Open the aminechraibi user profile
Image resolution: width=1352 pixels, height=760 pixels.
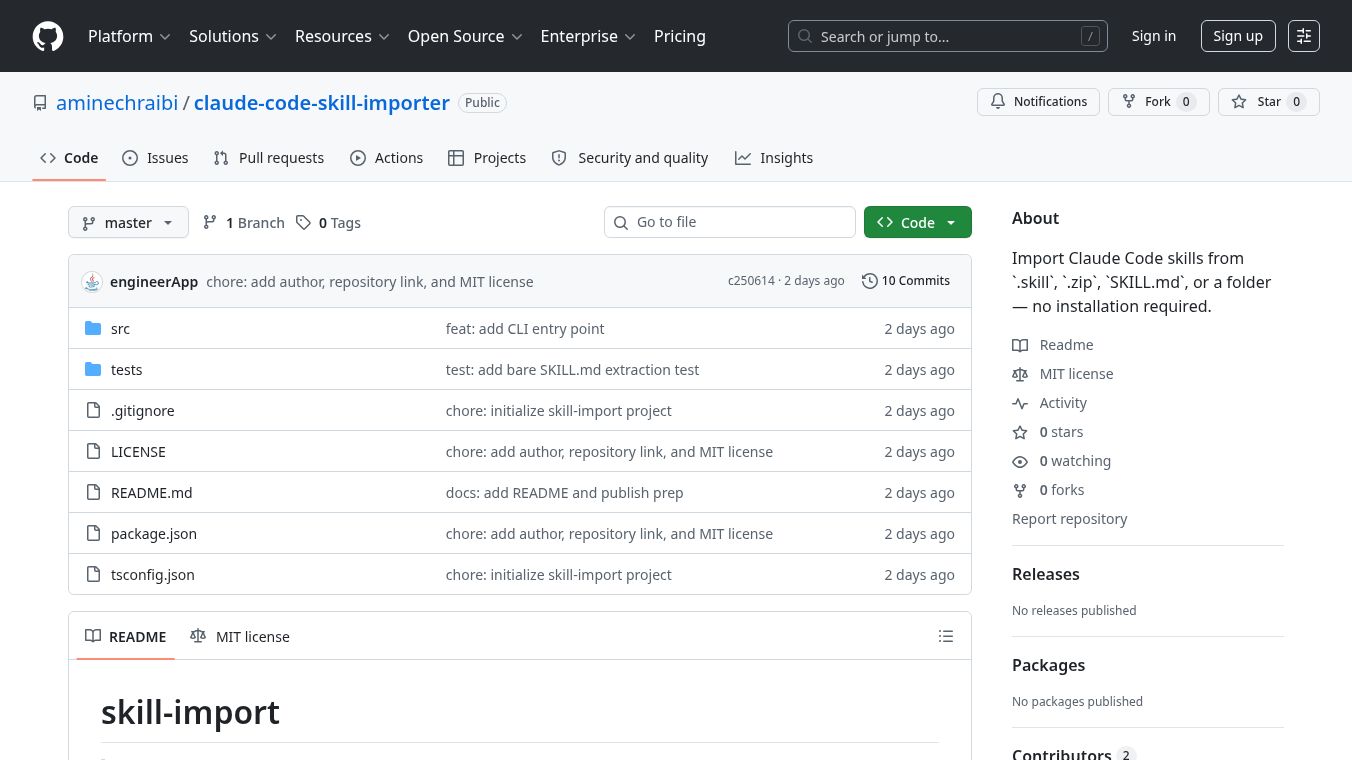point(117,103)
